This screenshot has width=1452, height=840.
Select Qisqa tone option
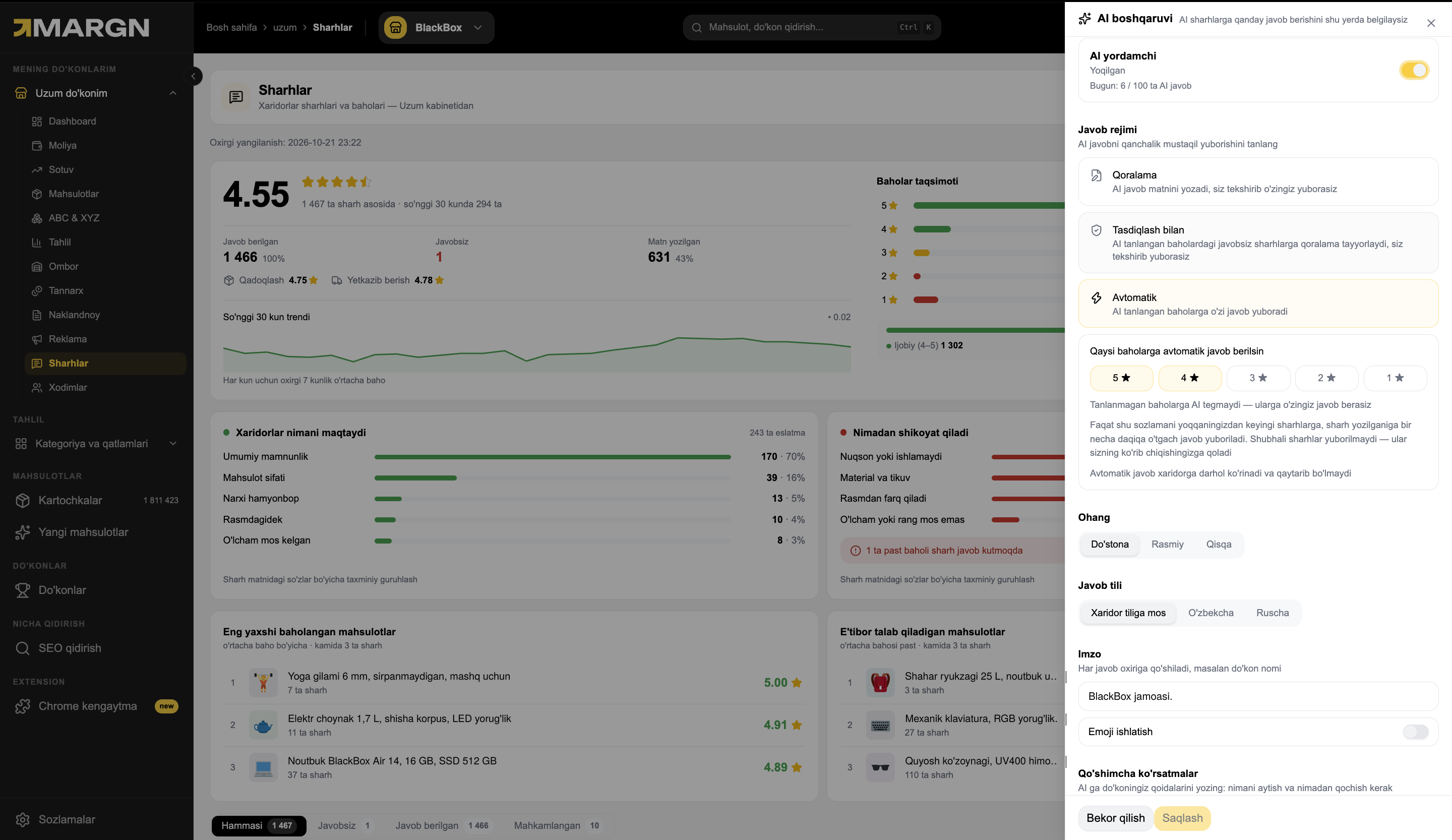click(1219, 545)
